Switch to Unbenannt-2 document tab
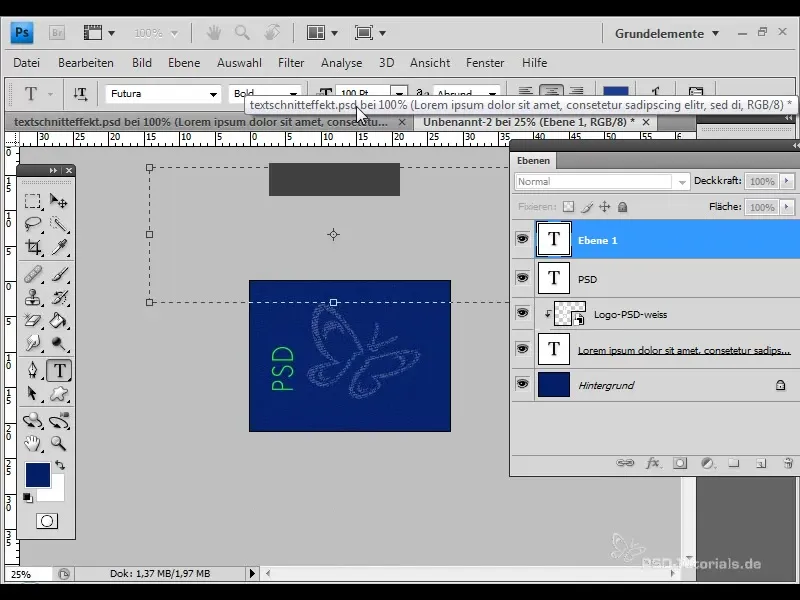This screenshot has height=600, width=800. (529, 122)
